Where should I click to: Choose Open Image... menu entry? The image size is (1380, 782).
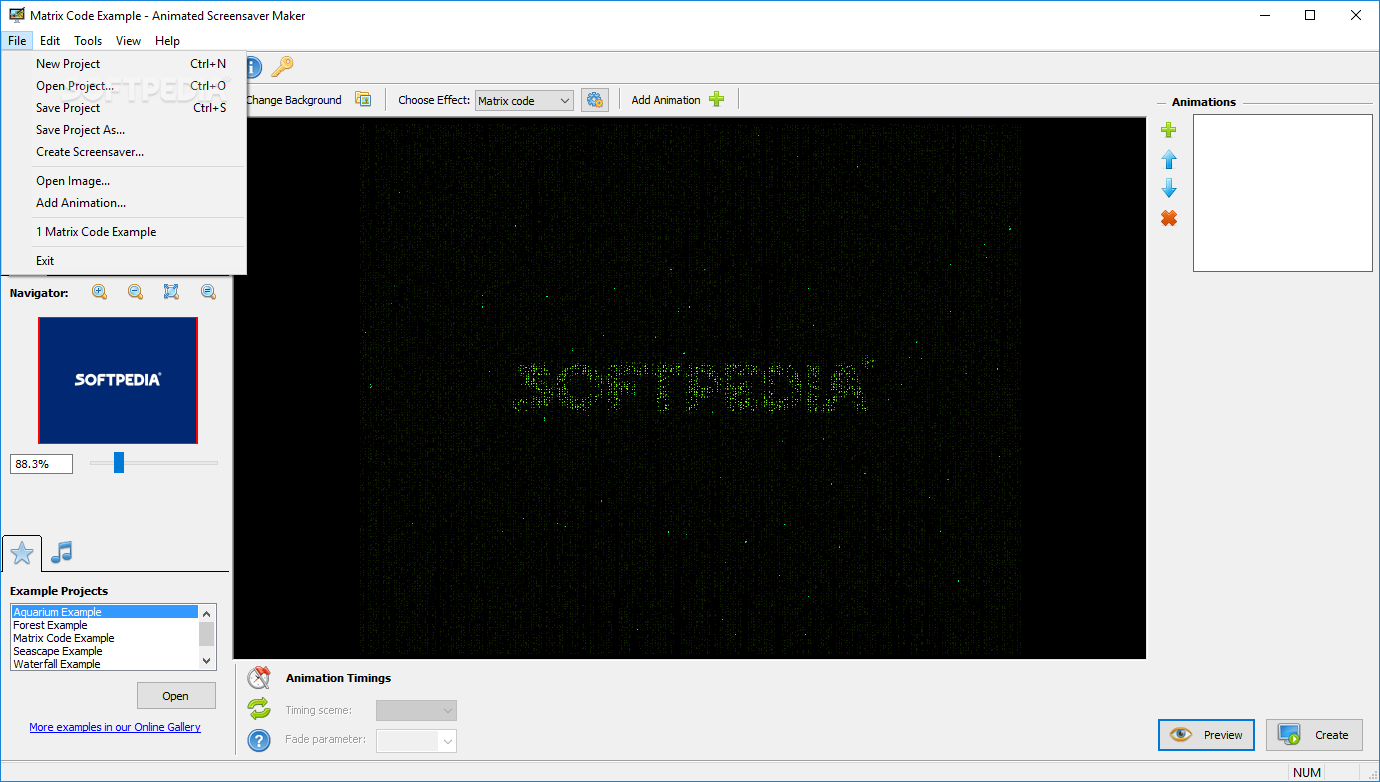coord(124,181)
